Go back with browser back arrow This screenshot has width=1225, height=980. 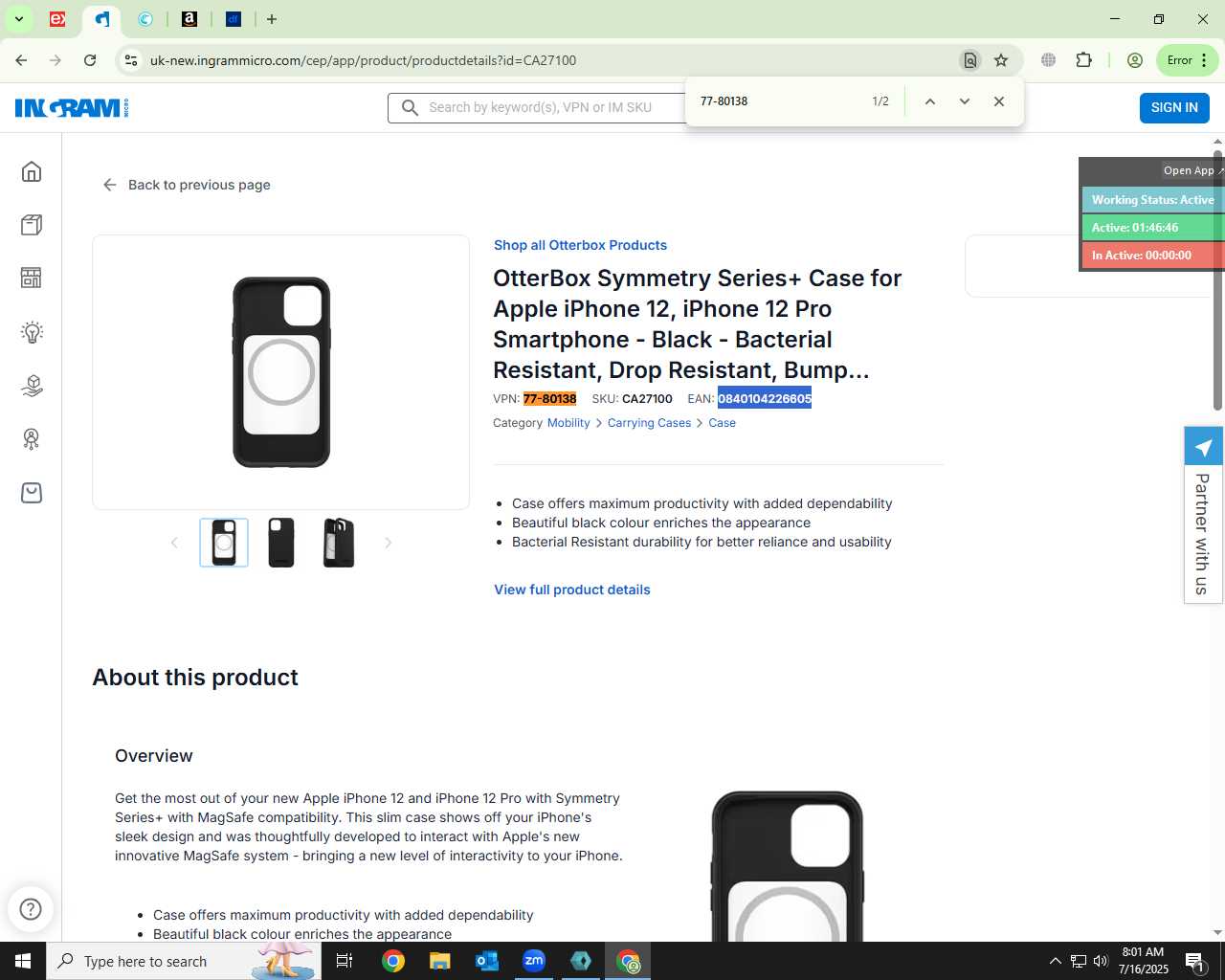21,60
